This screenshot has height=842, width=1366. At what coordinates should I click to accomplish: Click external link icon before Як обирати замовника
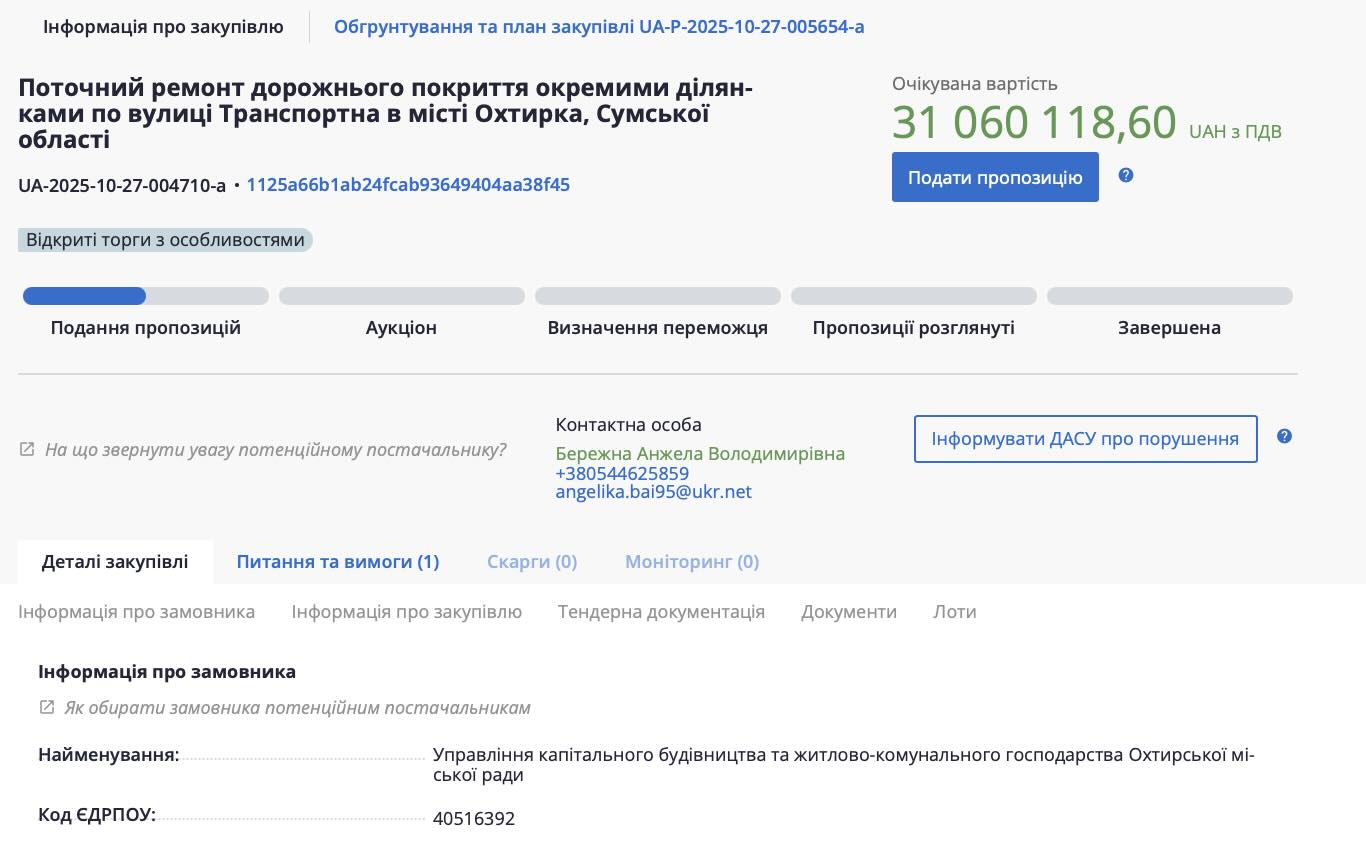pos(46,708)
